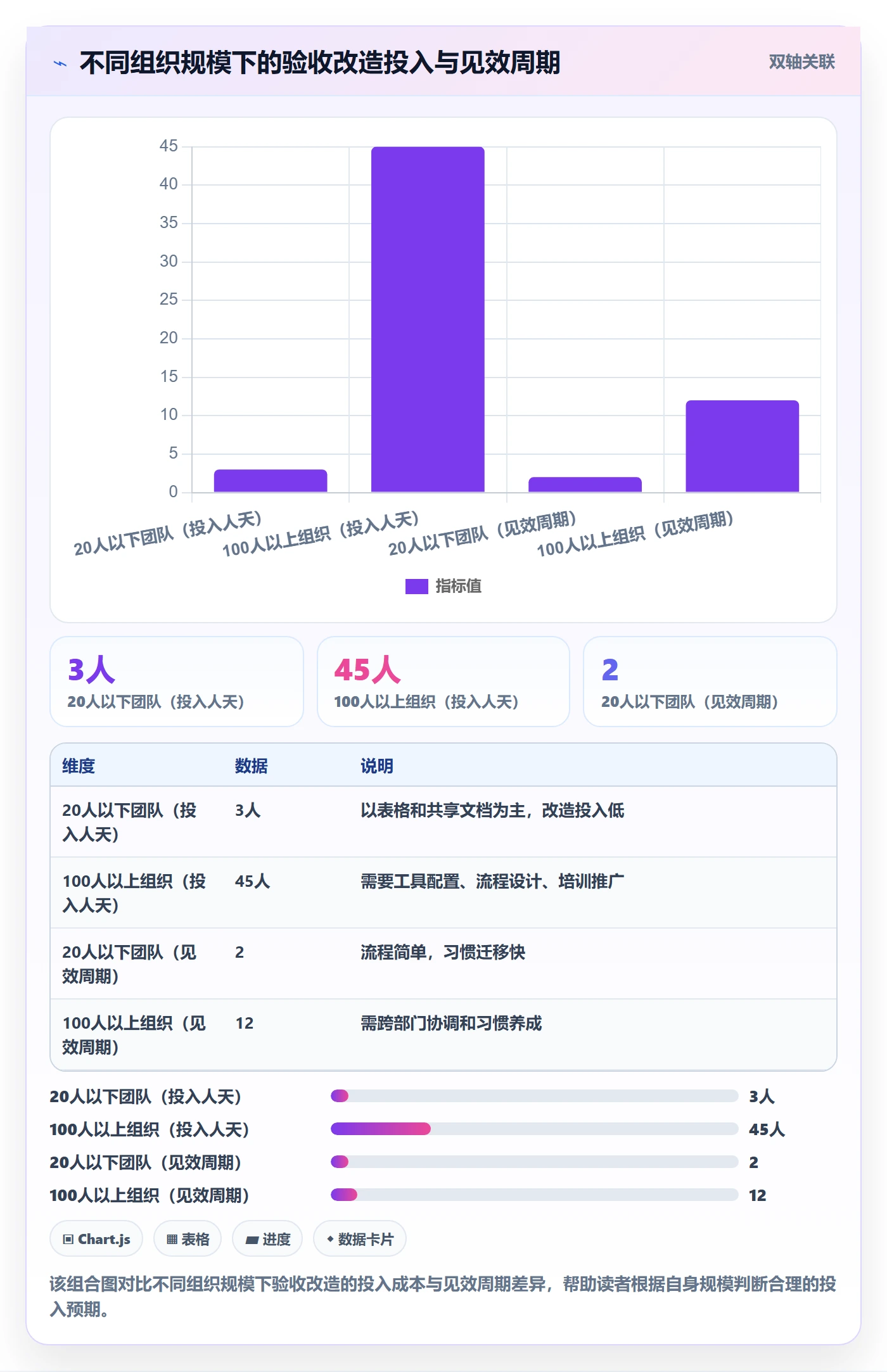Select the 45人 data card
Screen dimensions: 887x1372
pos(443,682)
